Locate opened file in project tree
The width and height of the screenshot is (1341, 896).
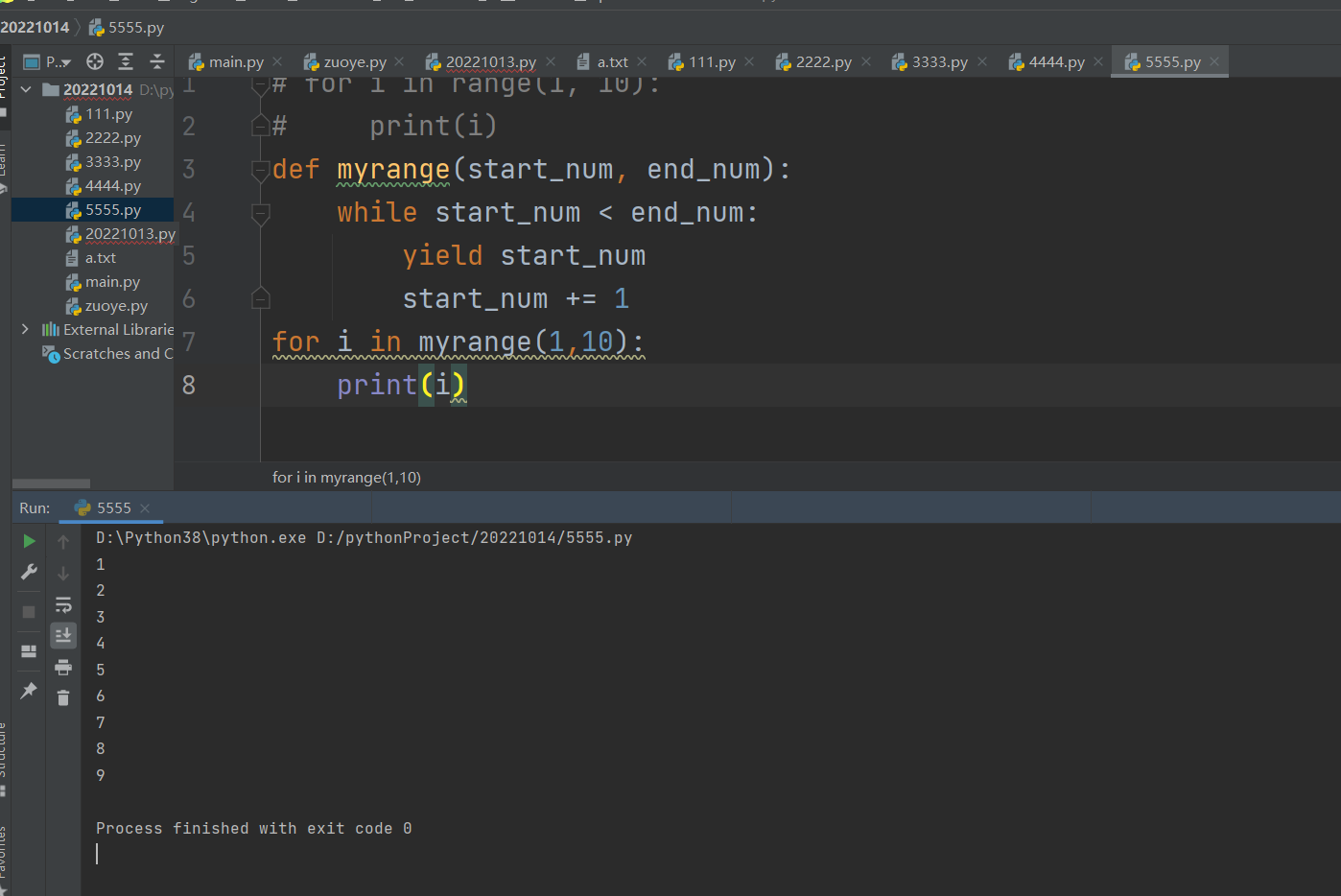point(95,62)
